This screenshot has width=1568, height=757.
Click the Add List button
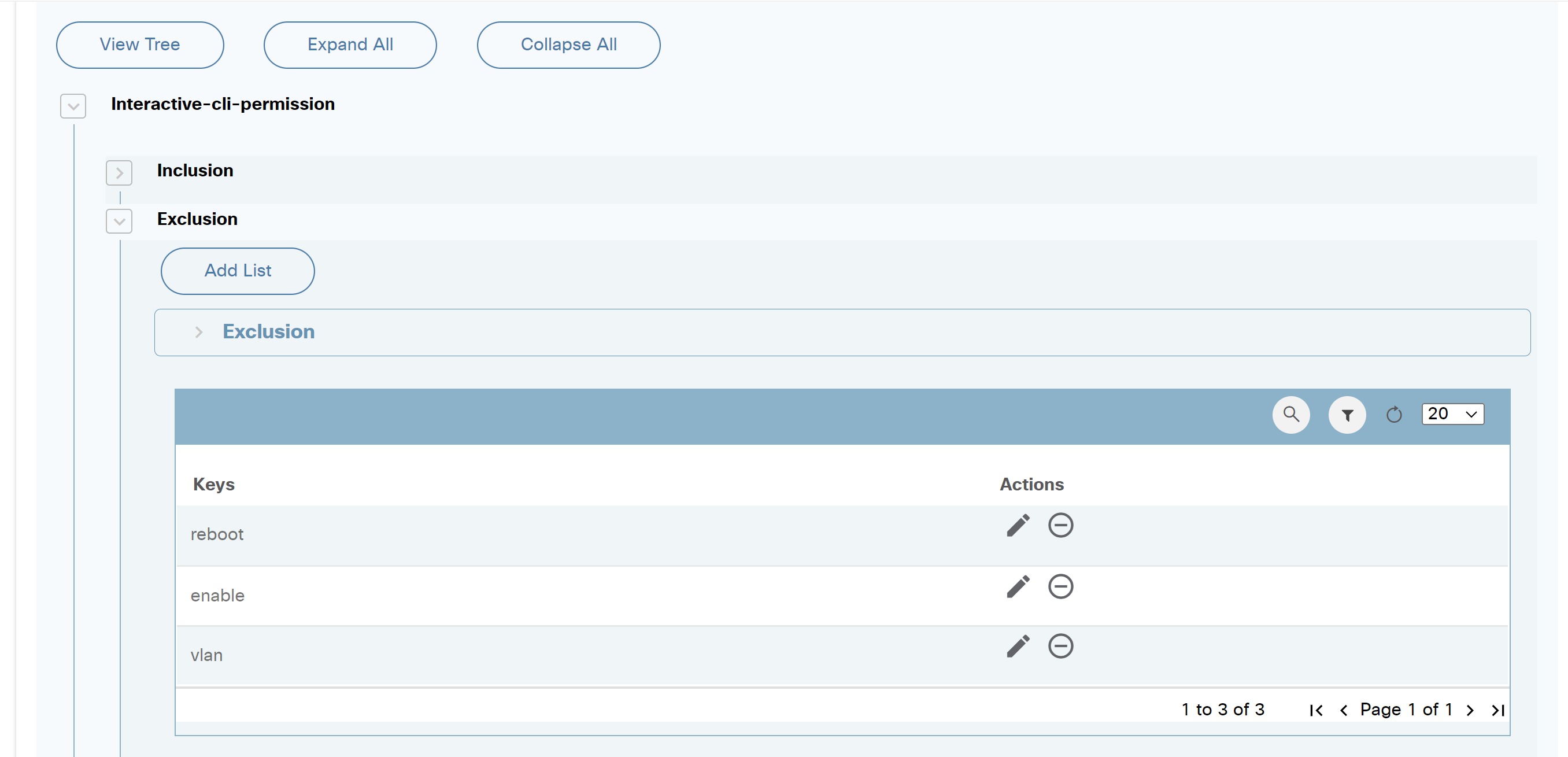(x=238, y=271)
